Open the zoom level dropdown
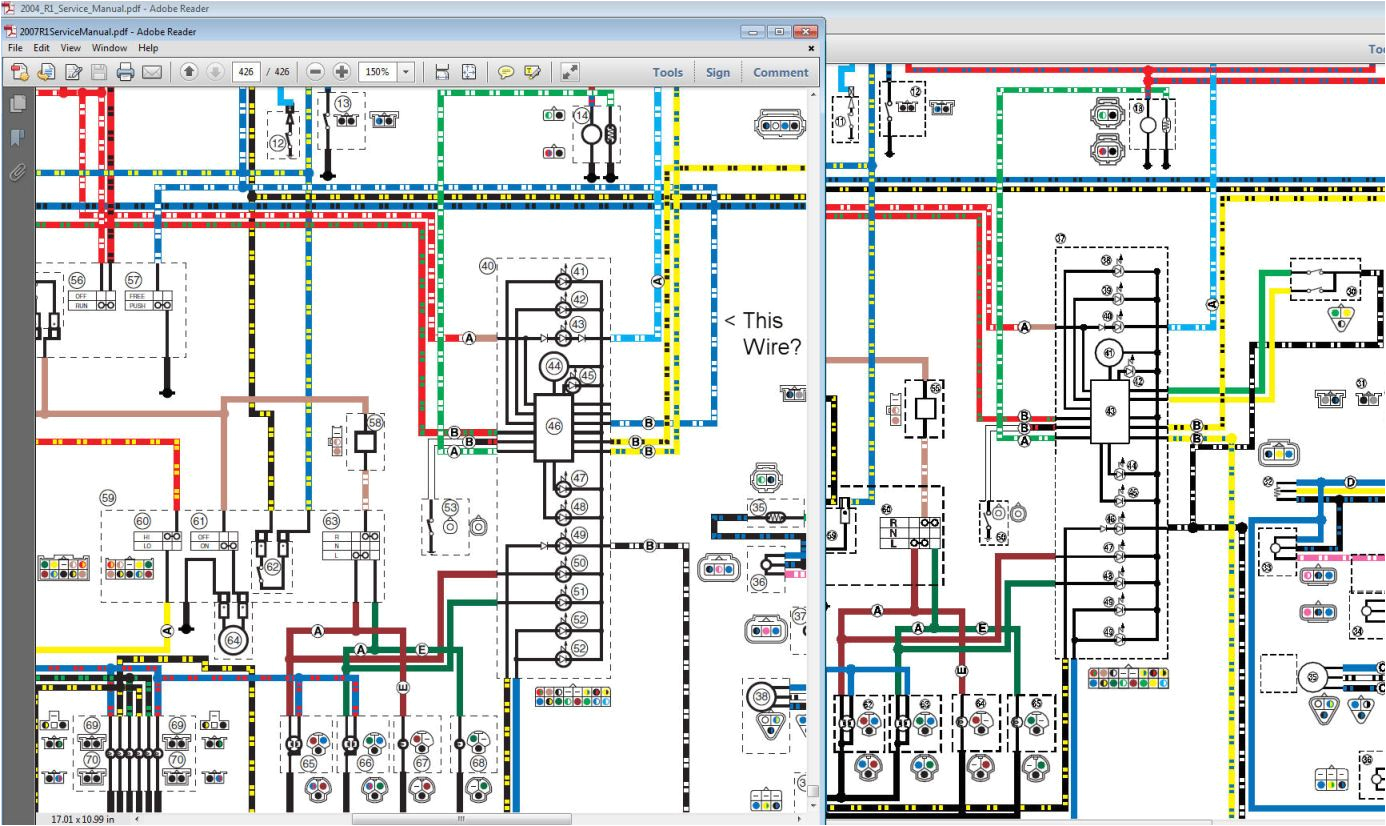1386x826 pixels. [x=406, y=71]
